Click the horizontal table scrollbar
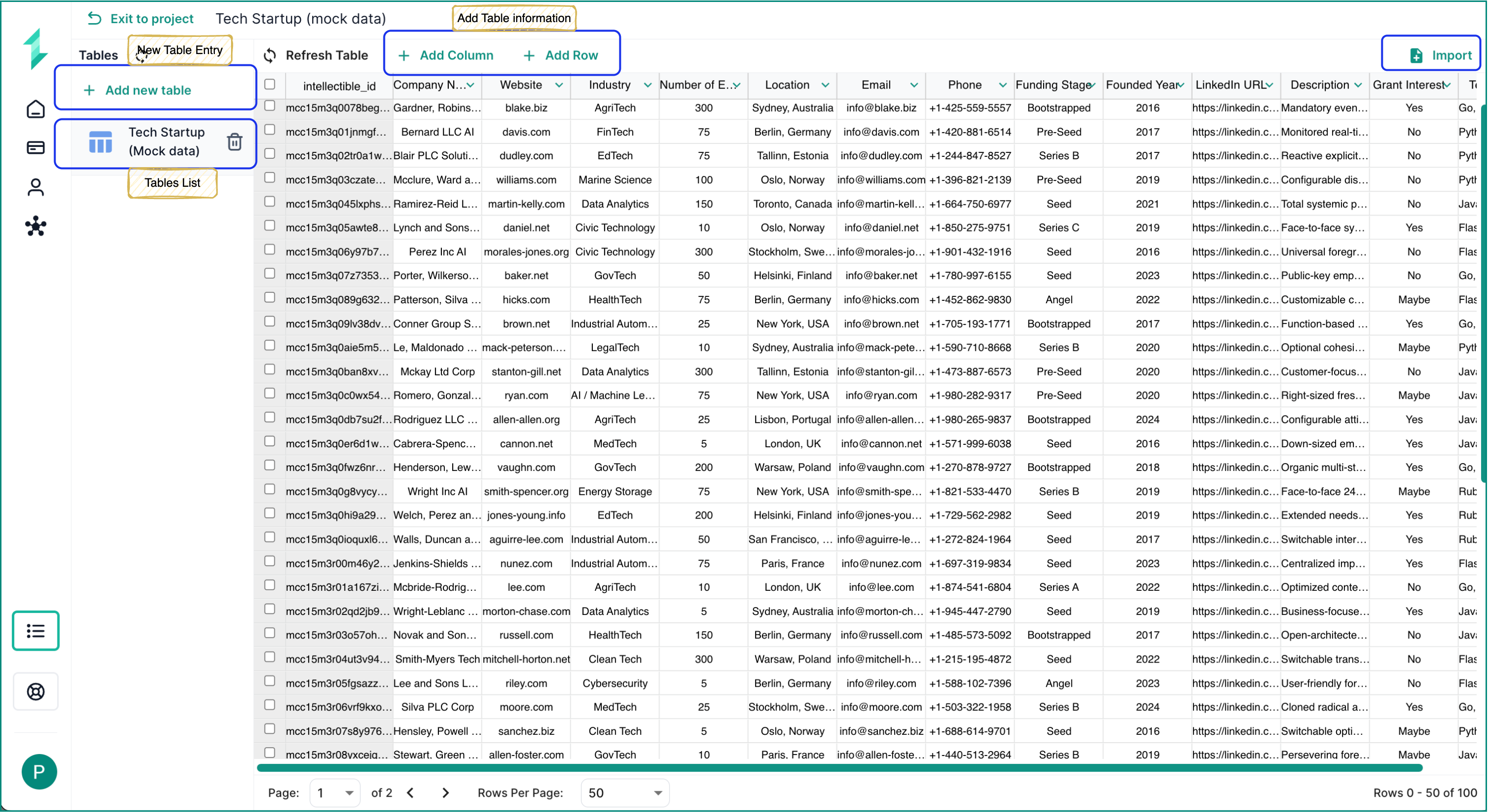Screen dimensions: 1488x812 click(839, 768)
